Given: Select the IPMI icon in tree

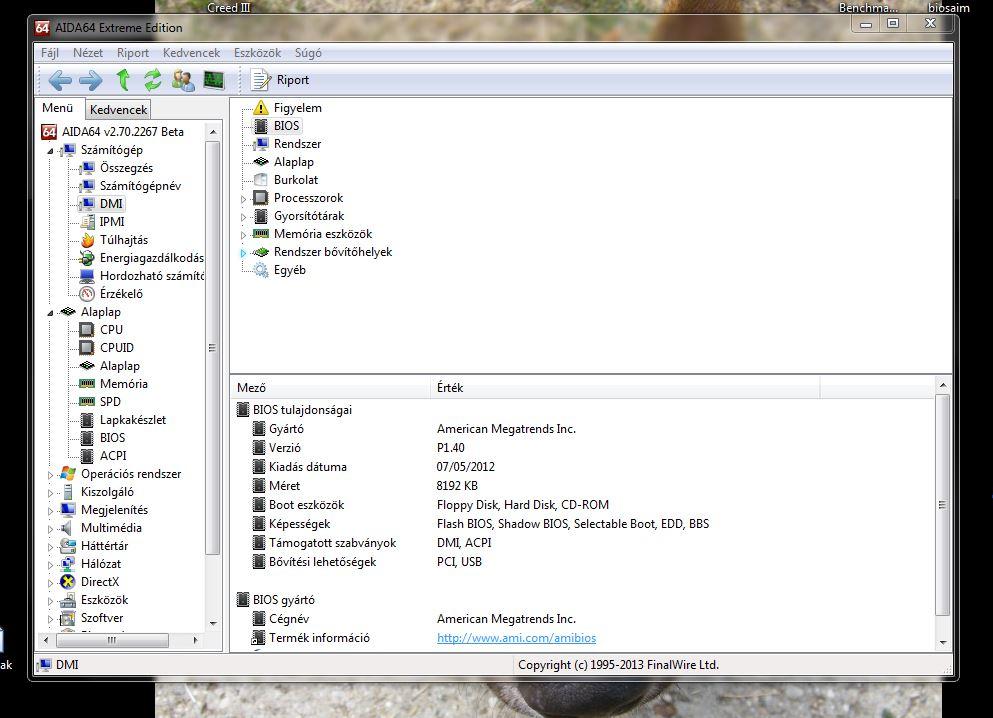Looking at the screenshot, I should (x=87, y=222).
